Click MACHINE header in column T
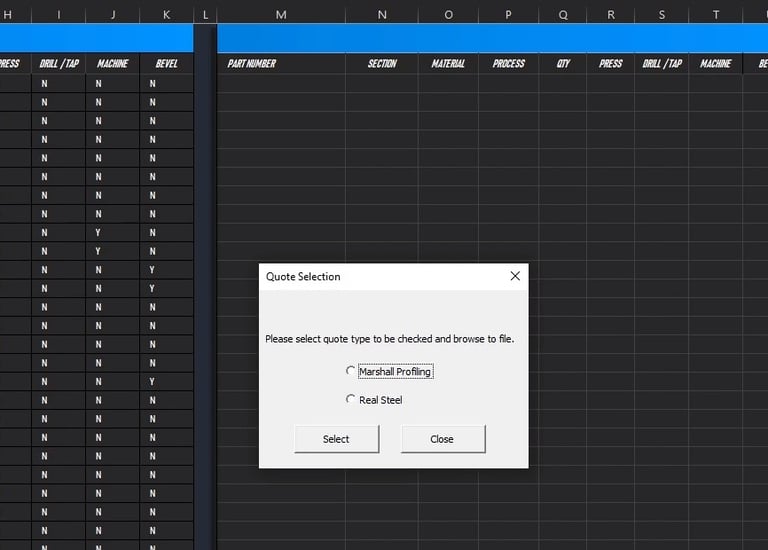 pyautogui.click(x=716, y=64)
